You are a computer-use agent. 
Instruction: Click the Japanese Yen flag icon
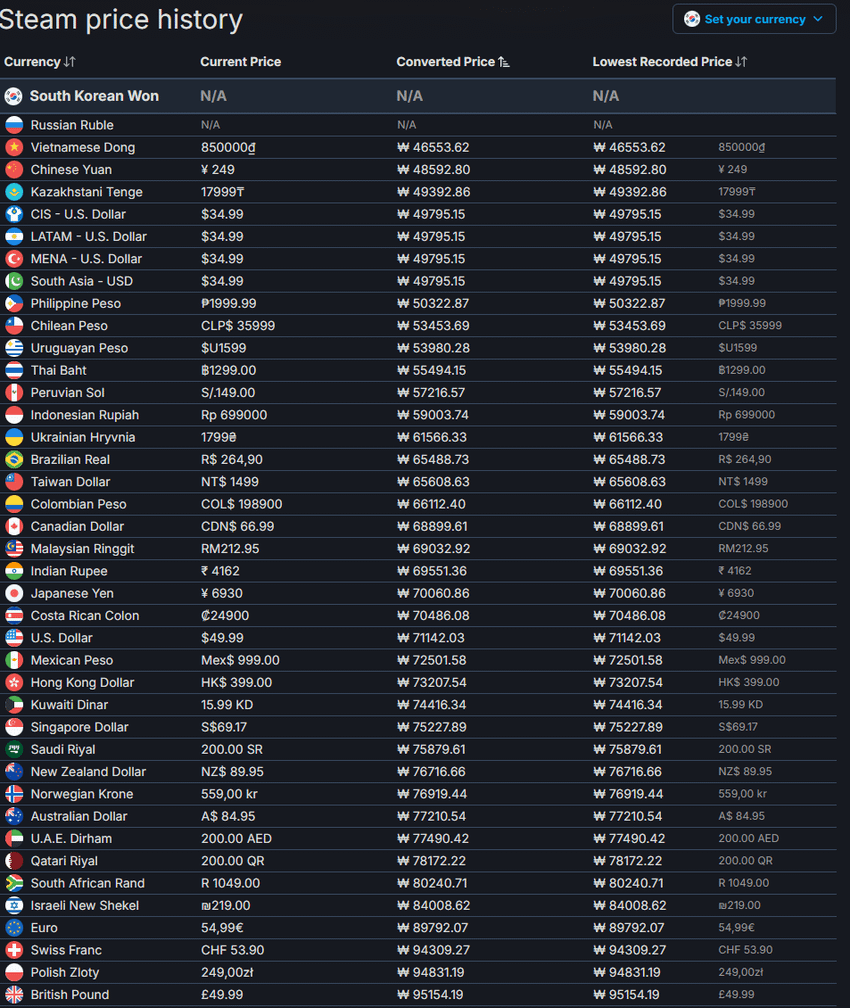(x=14, y=593)
